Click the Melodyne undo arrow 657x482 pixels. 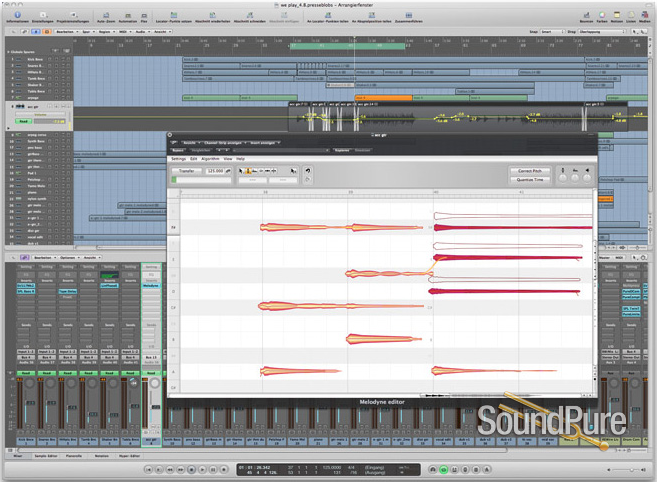point(308,171)
